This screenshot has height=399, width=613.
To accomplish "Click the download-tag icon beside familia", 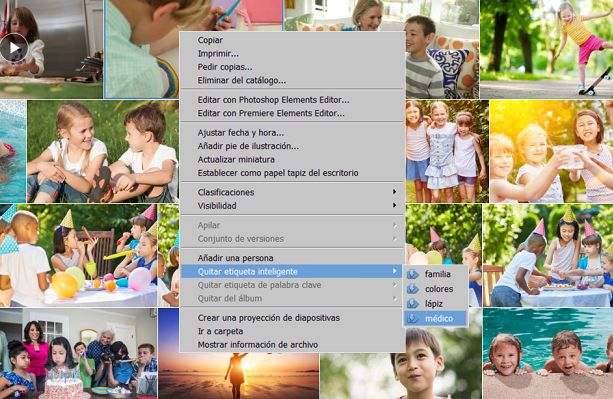I will pyautogui.click(x=412, y=274).
